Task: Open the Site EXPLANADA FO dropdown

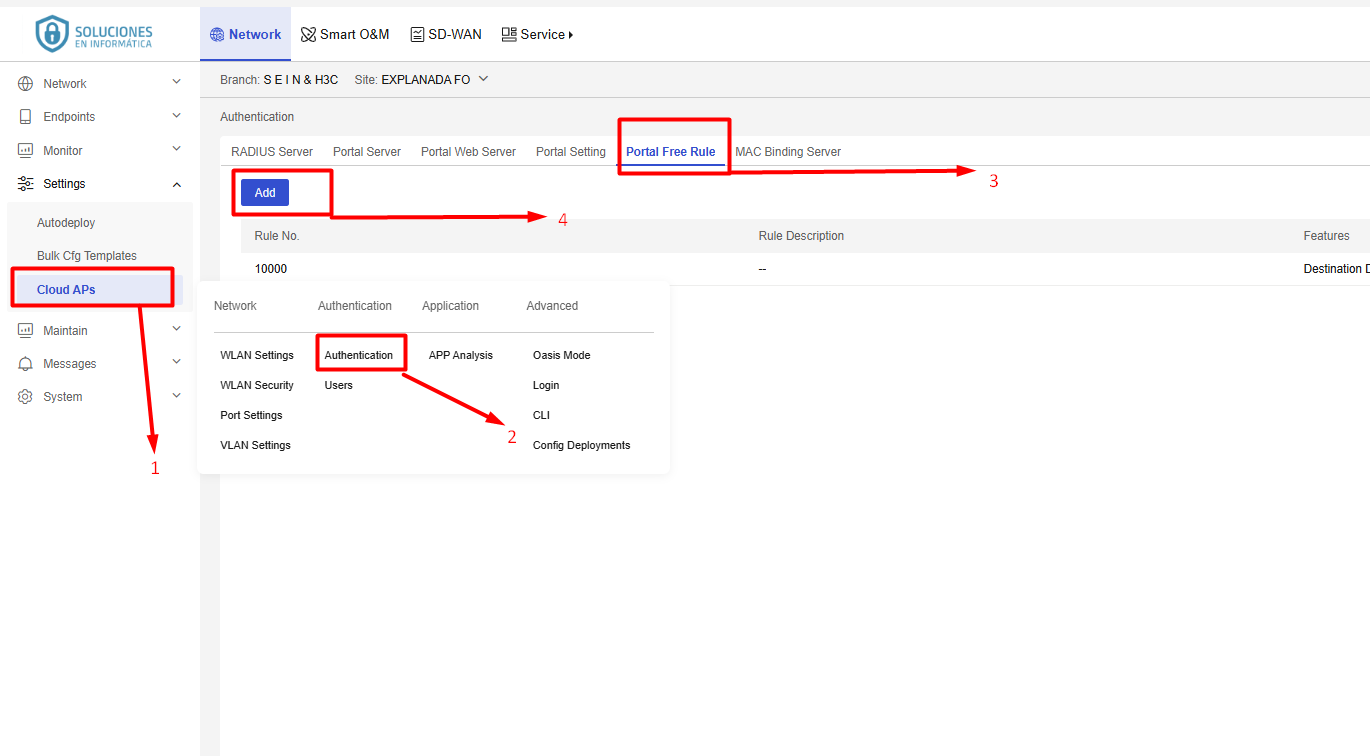Action: pyautogui.click(x=483, y=79)
